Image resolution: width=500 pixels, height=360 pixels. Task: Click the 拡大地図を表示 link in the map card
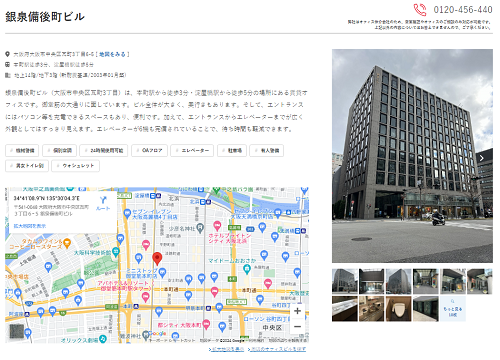tap(30, 226)
